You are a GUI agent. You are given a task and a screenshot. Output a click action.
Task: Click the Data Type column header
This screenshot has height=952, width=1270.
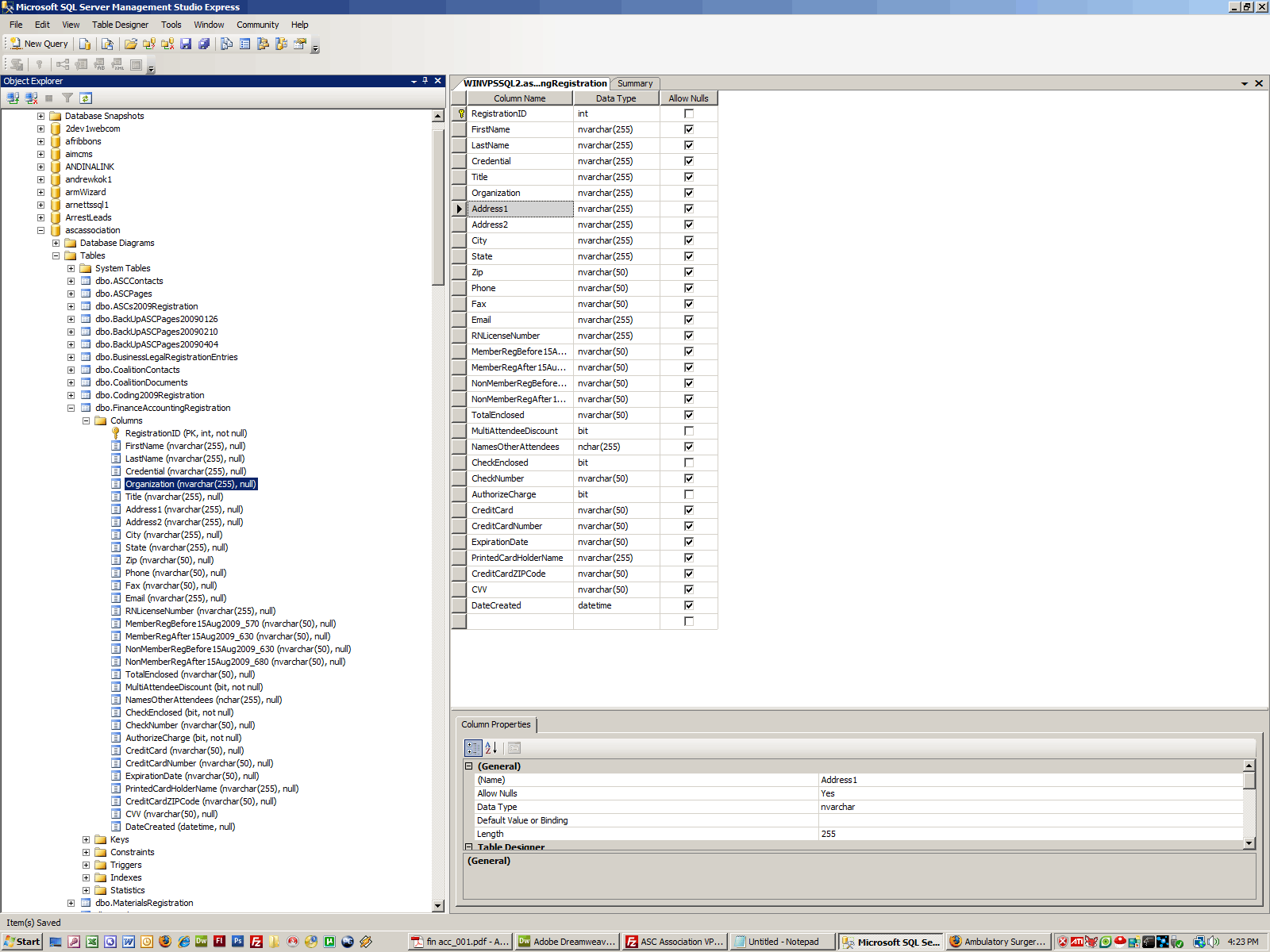[616, 98]
